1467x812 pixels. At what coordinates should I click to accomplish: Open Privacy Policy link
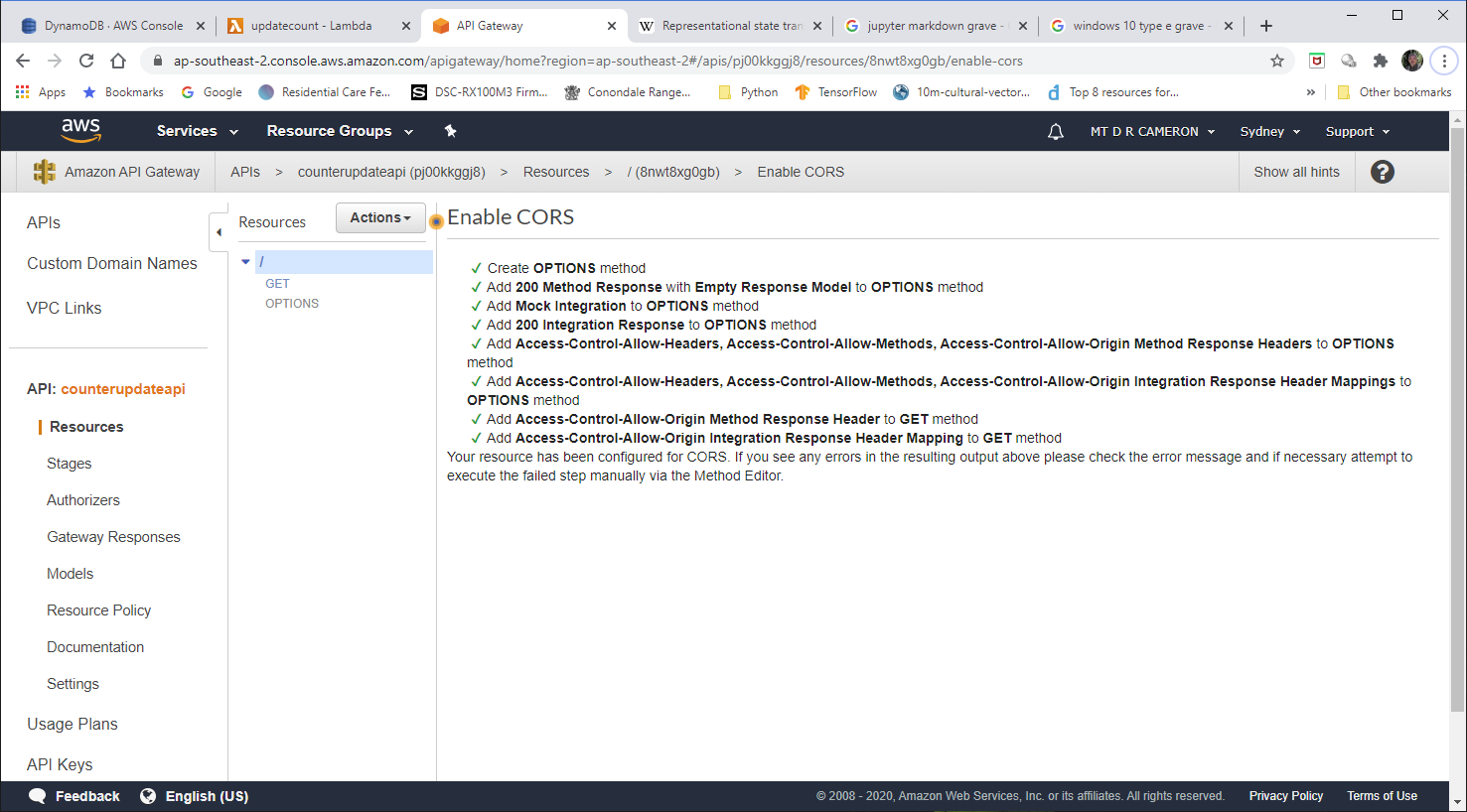point(1286,796)
